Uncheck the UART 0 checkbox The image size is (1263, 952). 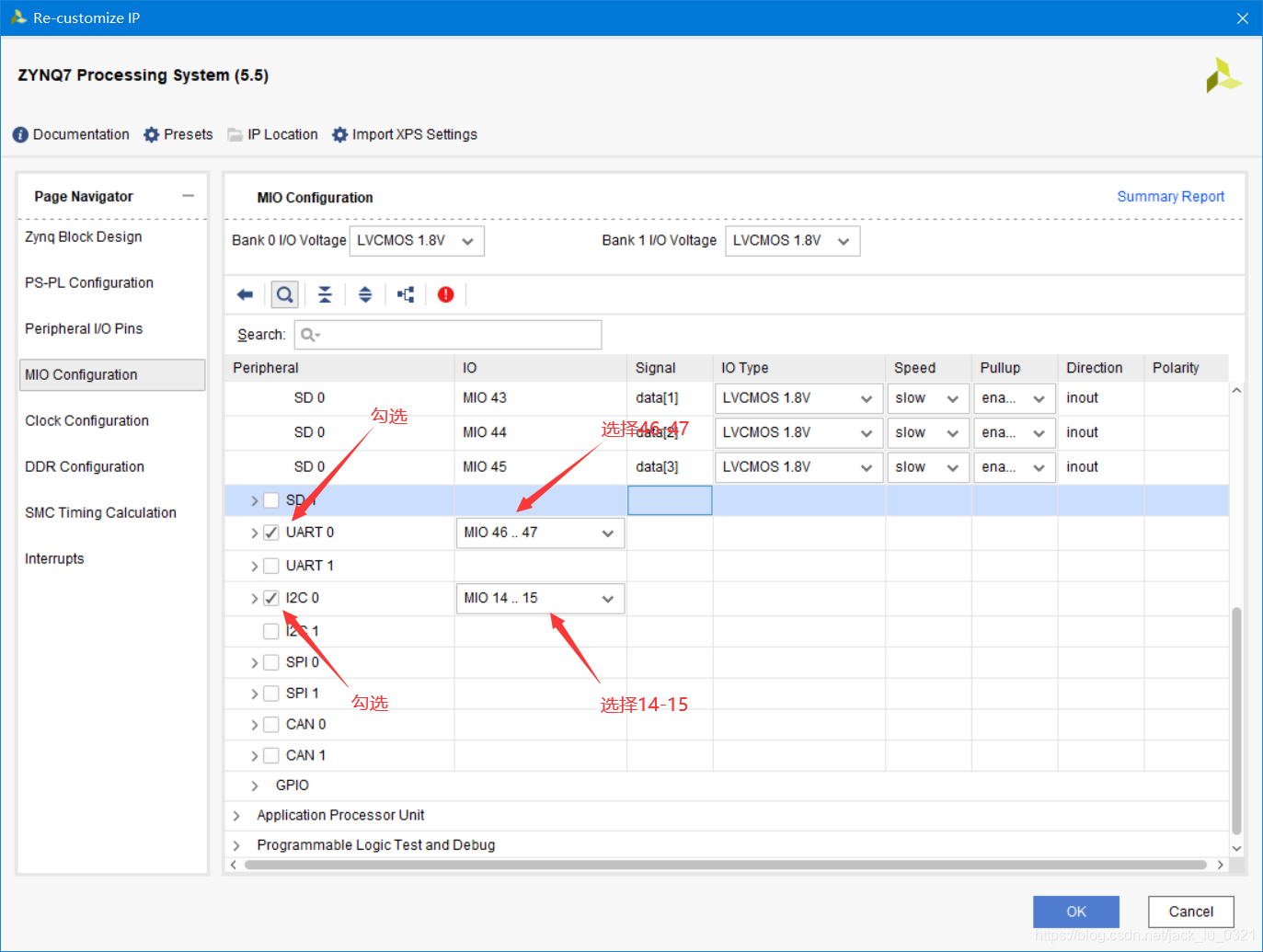pos(271,533)
